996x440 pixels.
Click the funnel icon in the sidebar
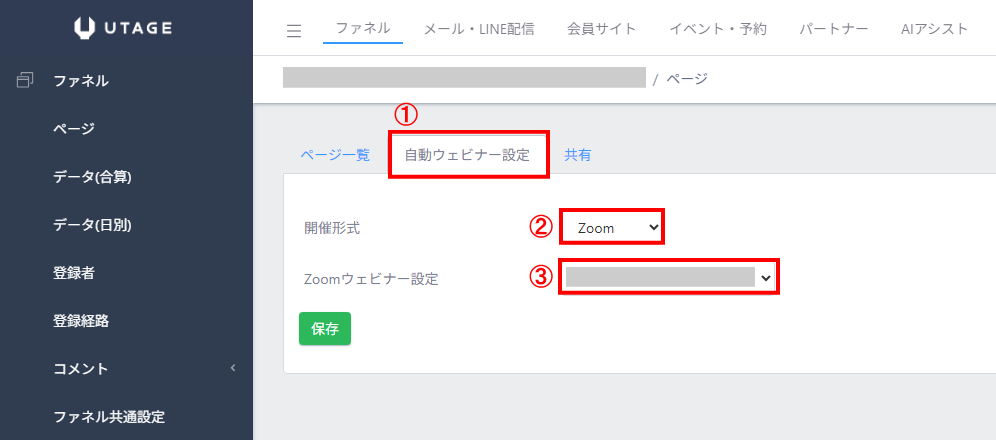26,81
